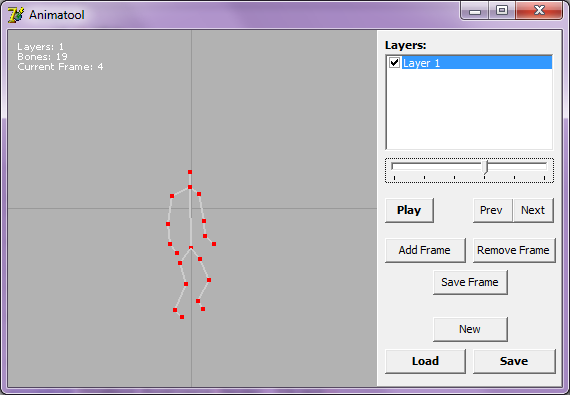Click the Add Frame button
The image size is (570, 395).
click(425, 250)
